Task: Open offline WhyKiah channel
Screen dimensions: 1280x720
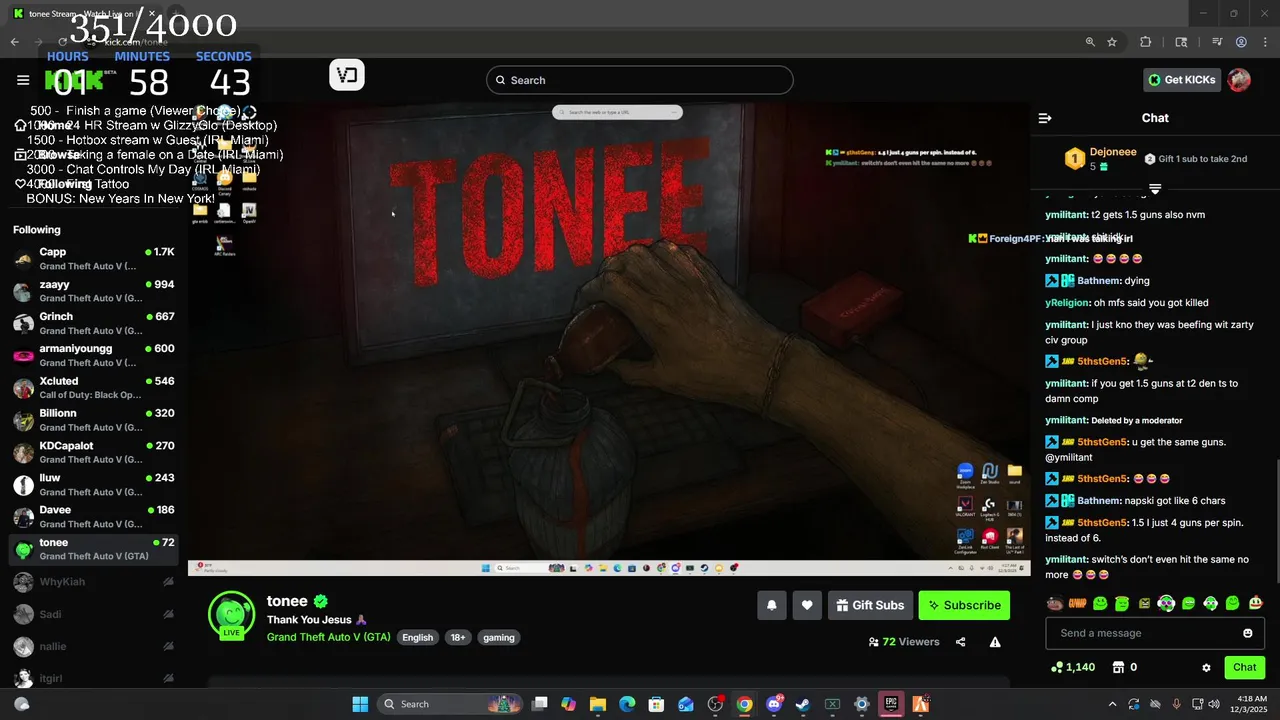Action: coord(94,581)
